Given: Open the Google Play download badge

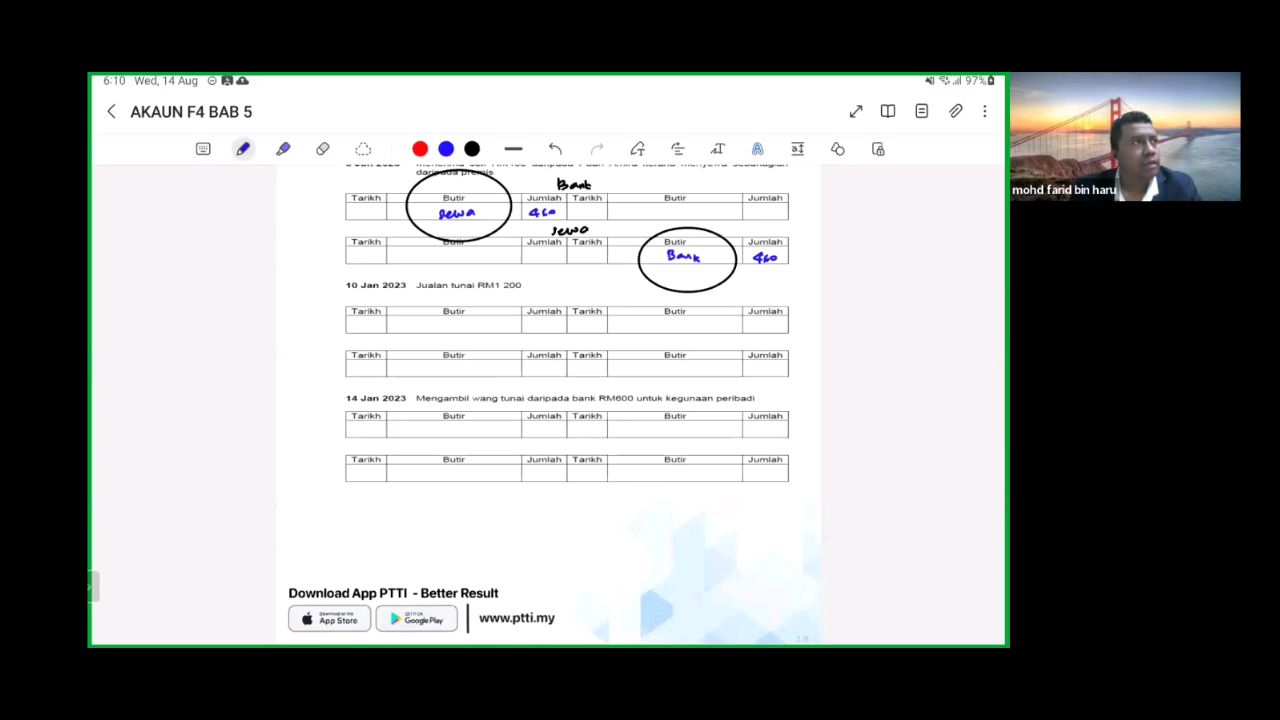Looking at the screenshot, I should tap(416, 619).
